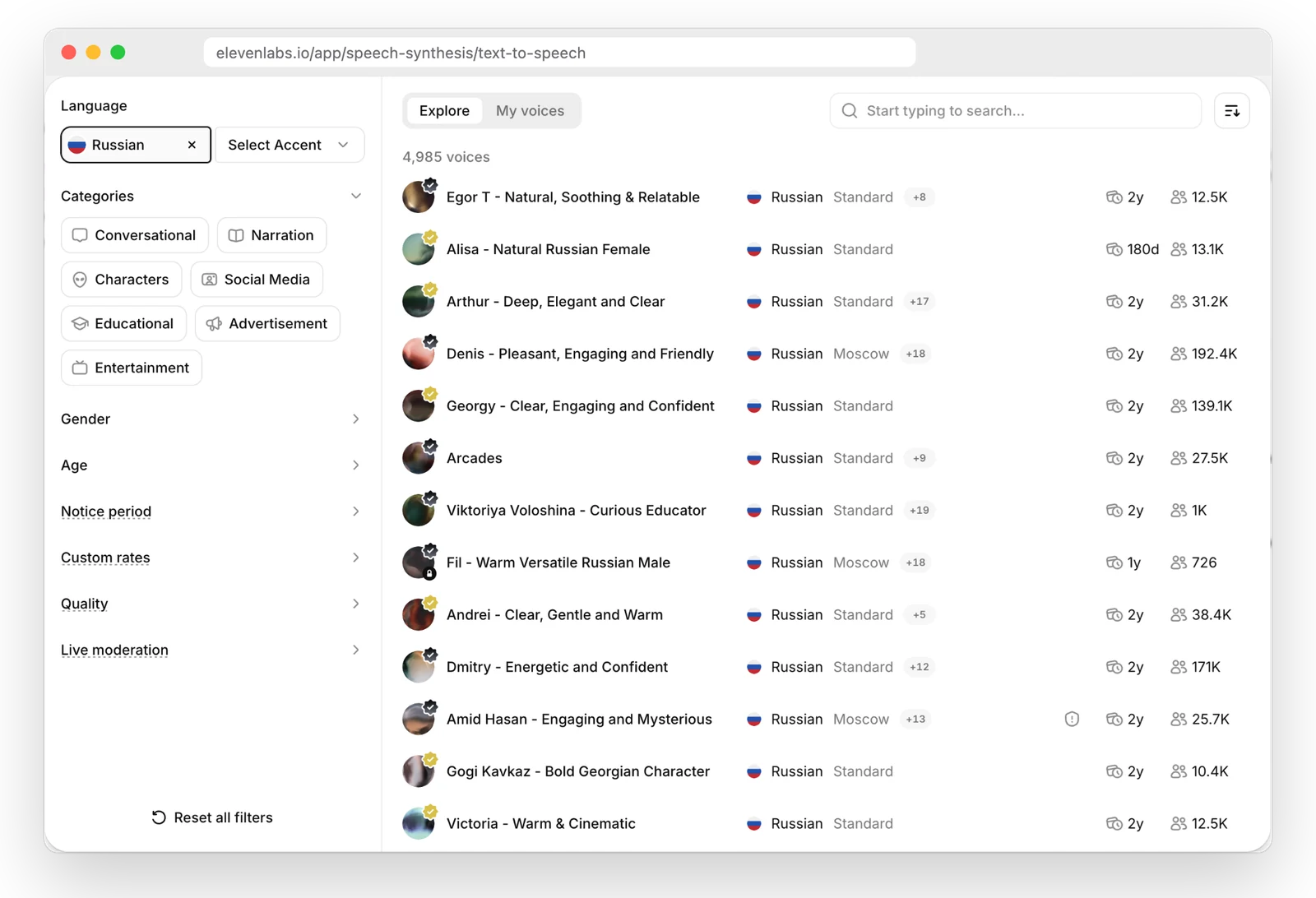Viewport: 1316px width, 898px height.
Task: Expand the Quality filter
Action: click(211, 604)
